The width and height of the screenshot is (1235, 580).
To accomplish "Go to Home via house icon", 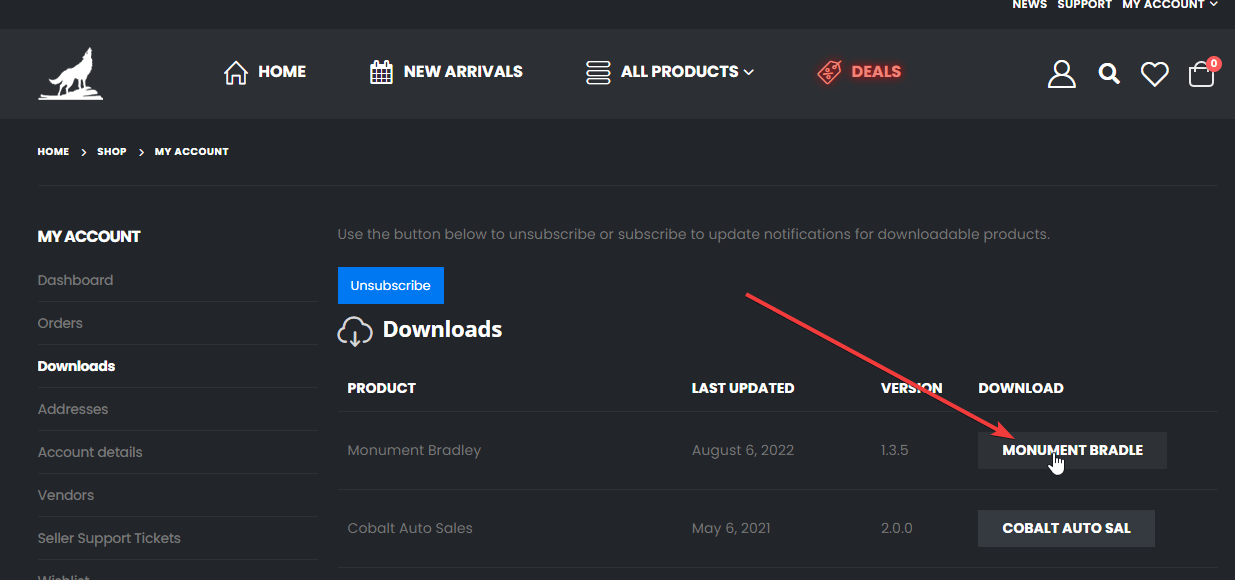I will click(236, 72).
